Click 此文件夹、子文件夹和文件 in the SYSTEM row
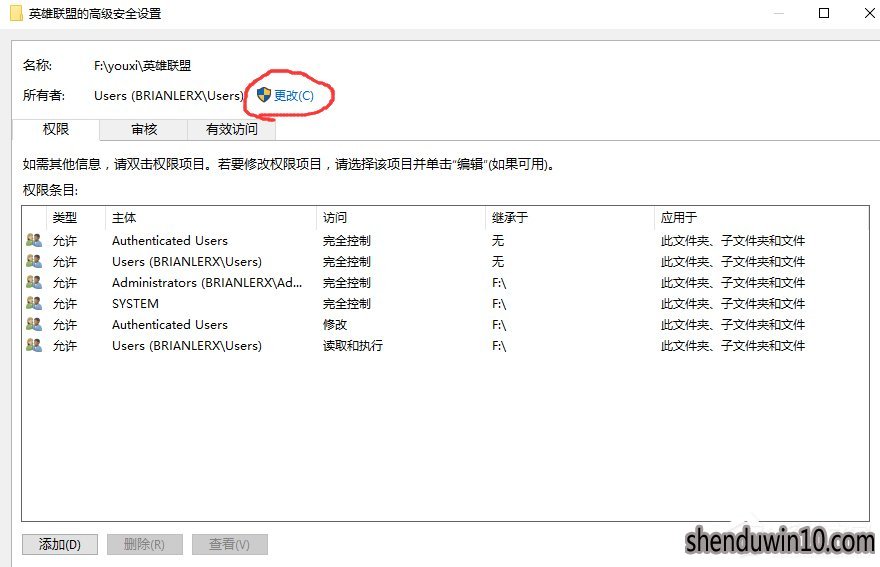The height and width of the screenshot is (567, 880). click(733, 304)
